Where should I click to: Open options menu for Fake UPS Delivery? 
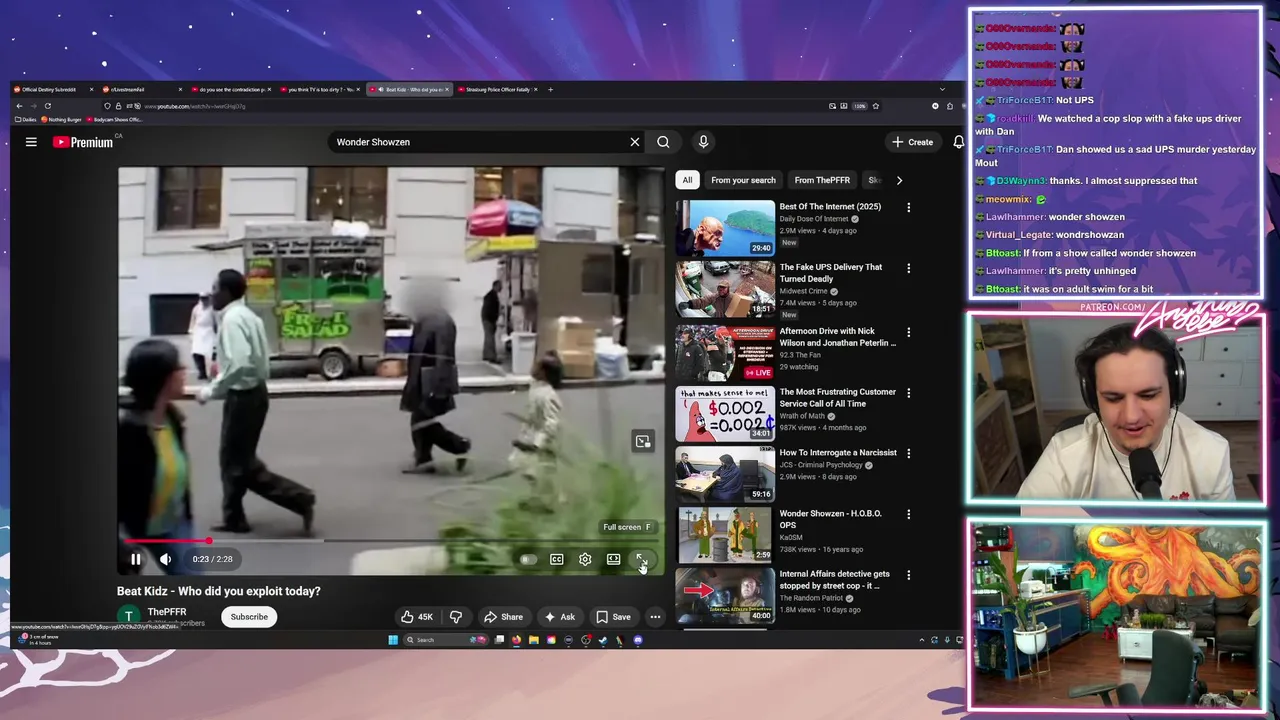(x=908, y=268)
